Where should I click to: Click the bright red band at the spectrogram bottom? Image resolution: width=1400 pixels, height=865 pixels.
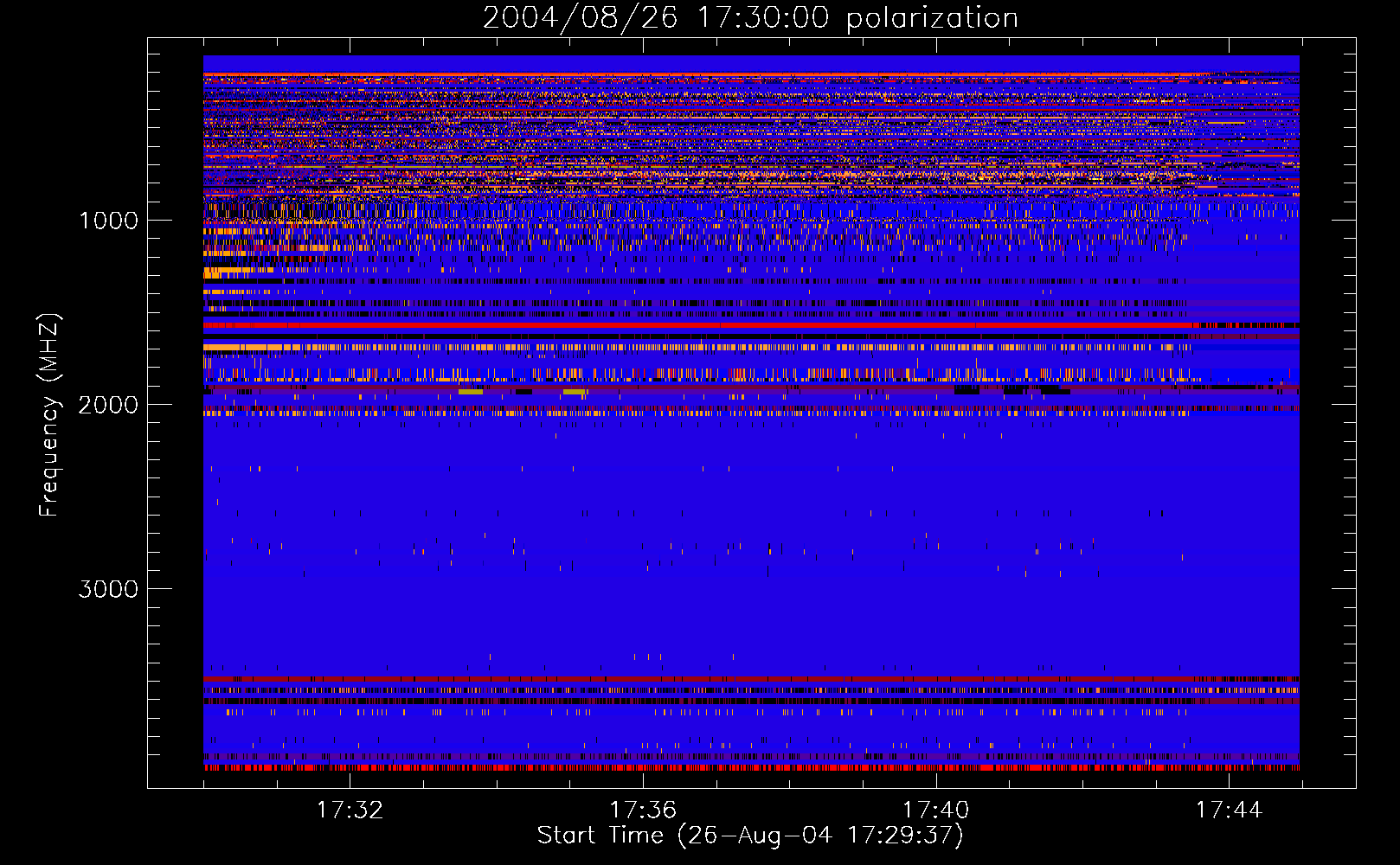point(751,767)
